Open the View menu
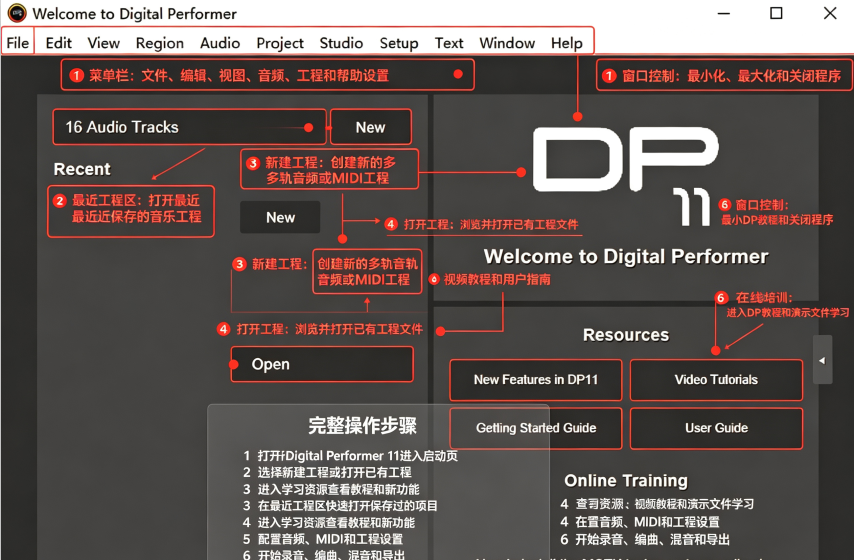The height and width of the screenshot is (560, 854). click(103, 42)
